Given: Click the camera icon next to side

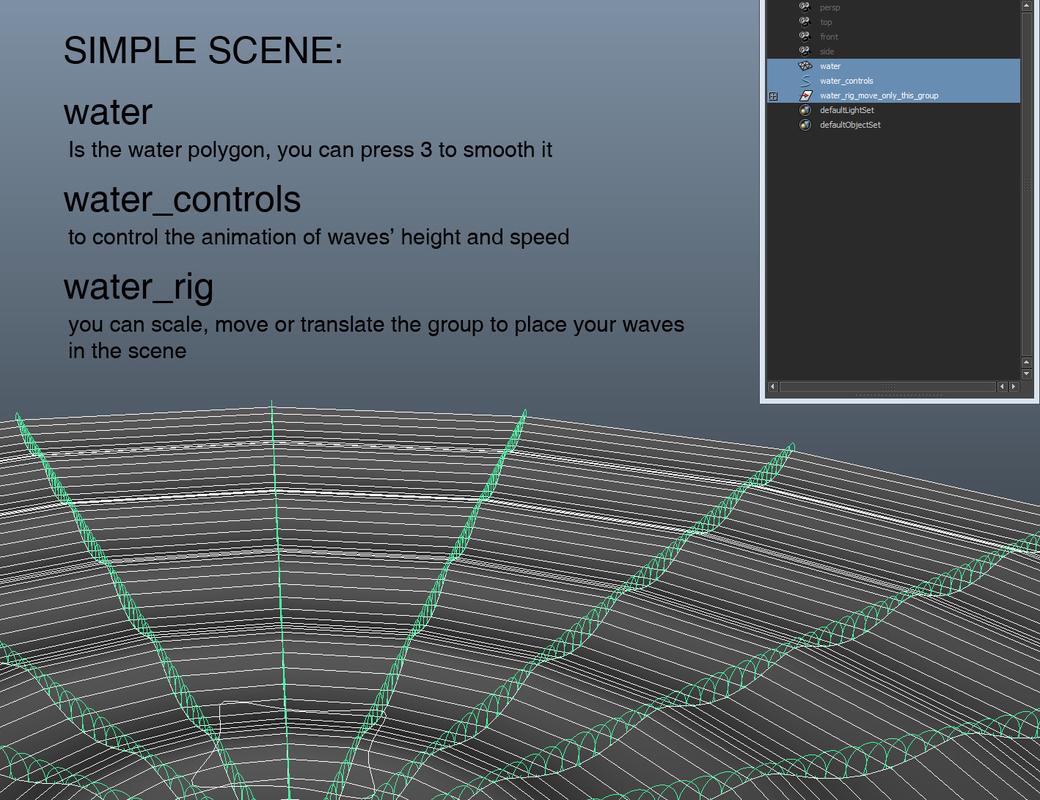Looking at the screenshot, I should [x=804, y=51].
